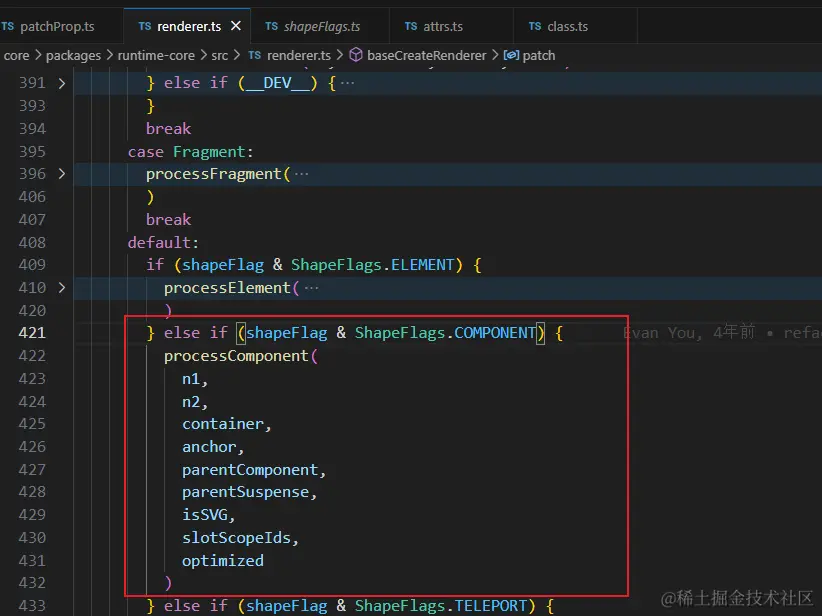
Task: Switch to the patchProp.ts tab
Action: 57,26
